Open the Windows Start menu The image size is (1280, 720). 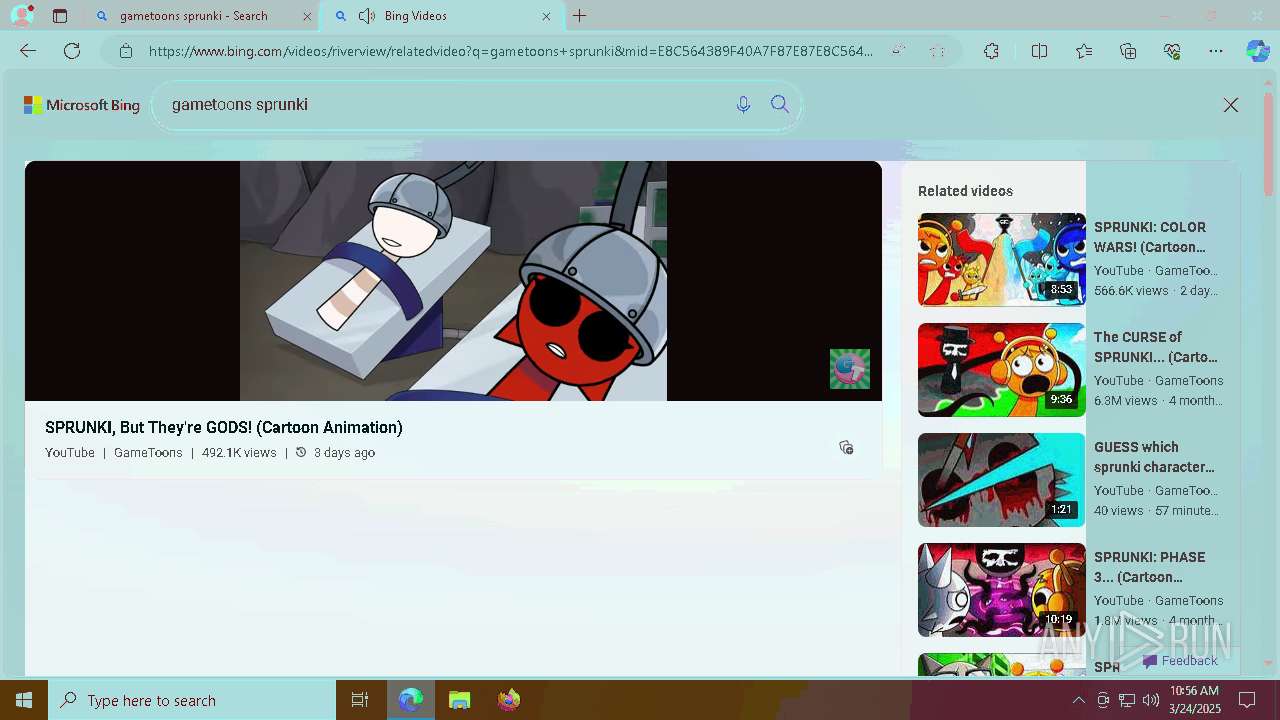24,700
